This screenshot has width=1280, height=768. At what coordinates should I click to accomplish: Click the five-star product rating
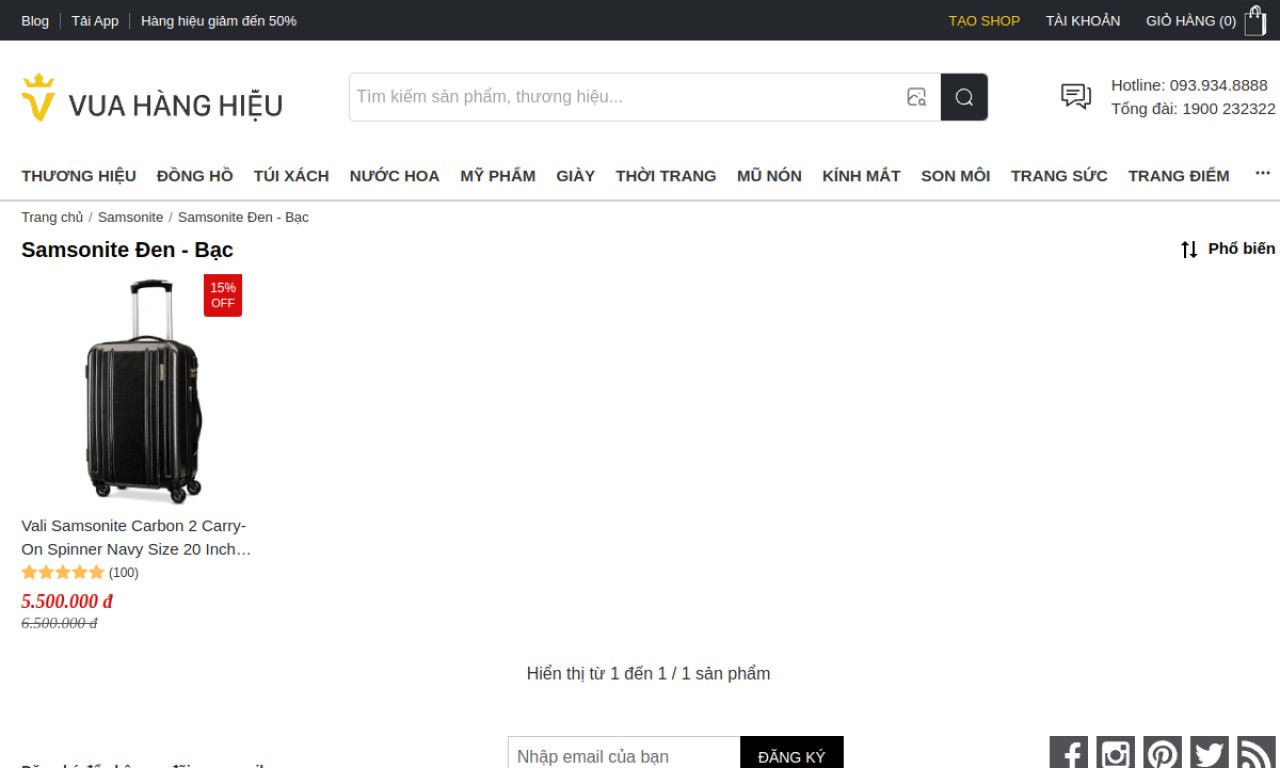[x=63, y=573]
